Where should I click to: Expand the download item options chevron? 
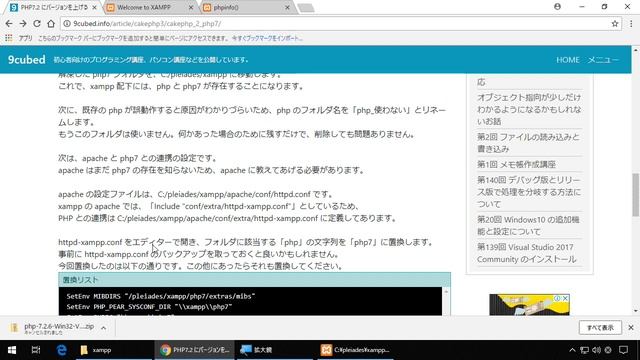click(104, 328)
